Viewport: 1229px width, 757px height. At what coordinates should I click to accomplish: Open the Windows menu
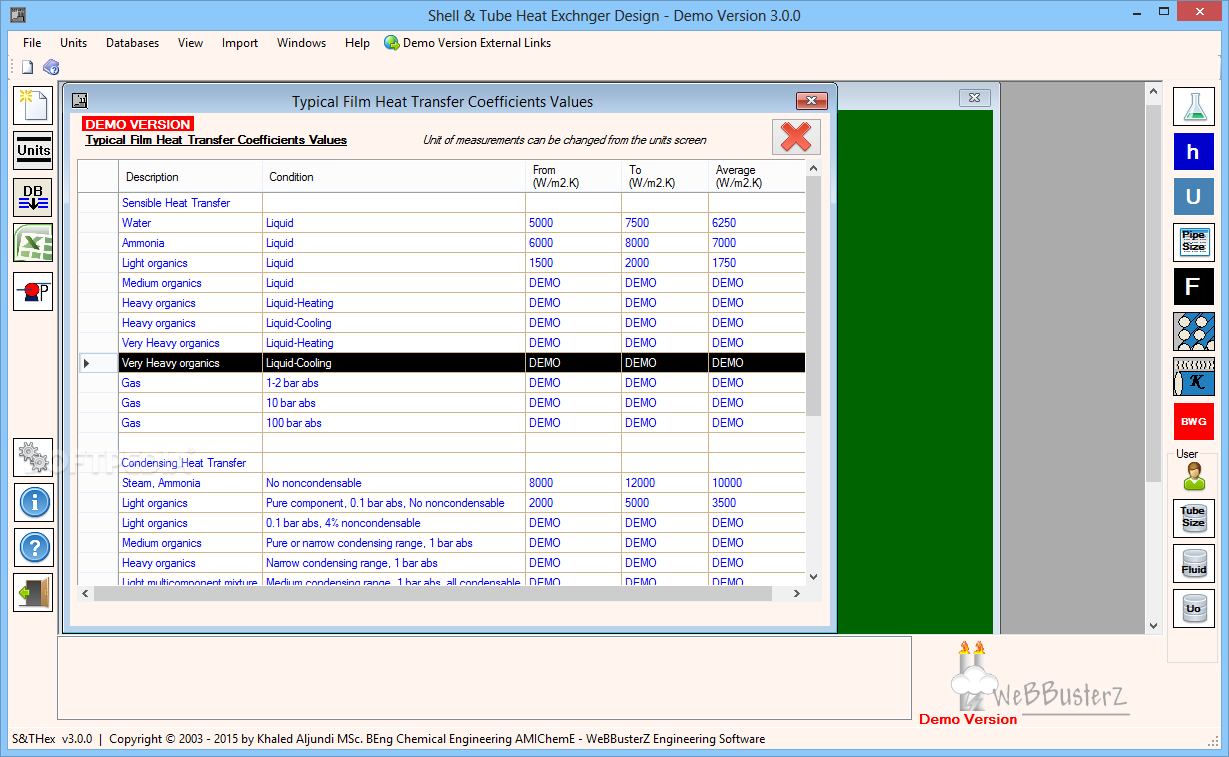[301, 43]
